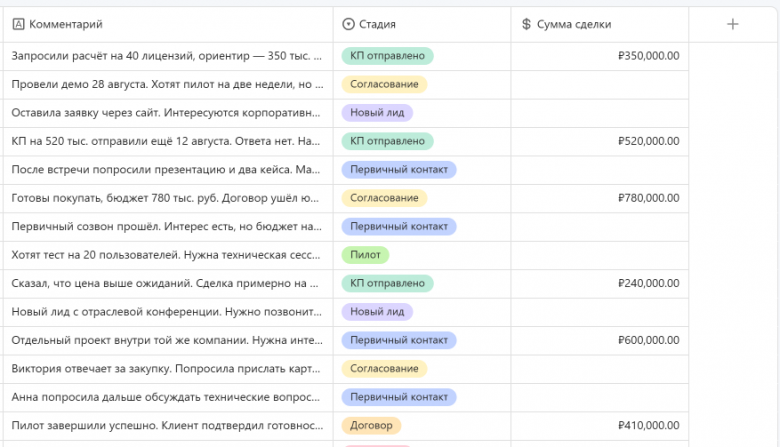This screenshot has width=780, height=447.
Task: Click empty amount cell in 'Провели демо' row
Action: [x=599, y=85]
